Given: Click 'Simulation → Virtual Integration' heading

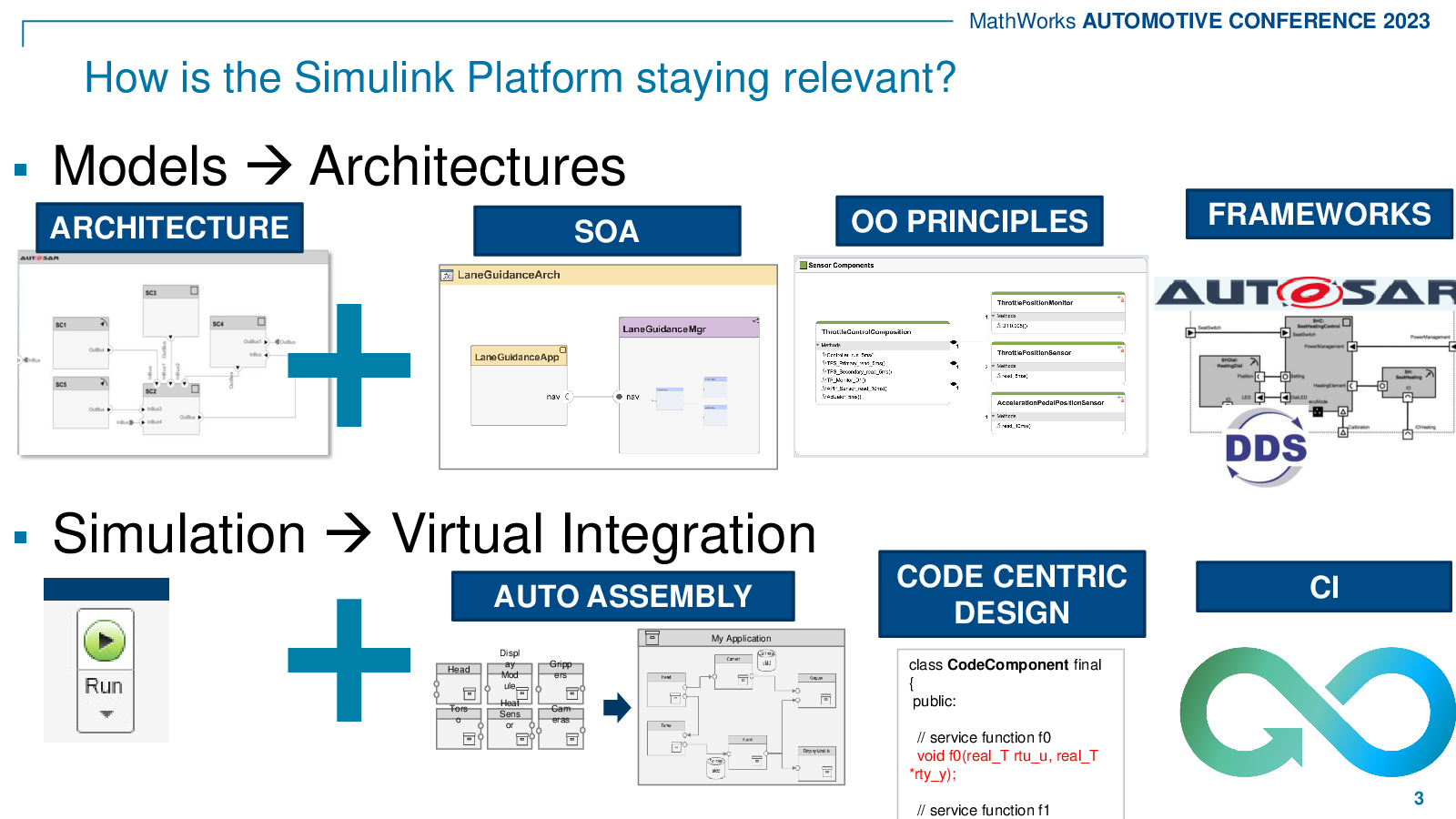Looking at the screenshot, I should [x=434, y=533].
